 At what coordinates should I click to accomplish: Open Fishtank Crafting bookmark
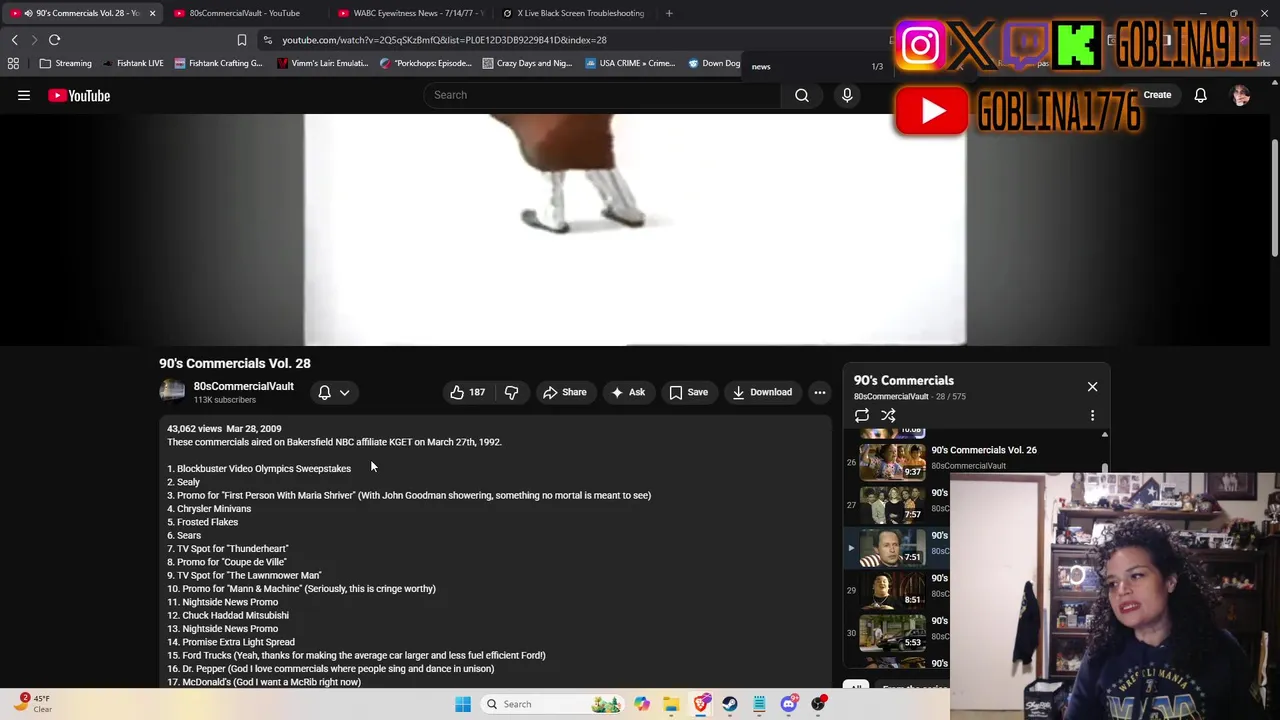[x=218, y=63]
